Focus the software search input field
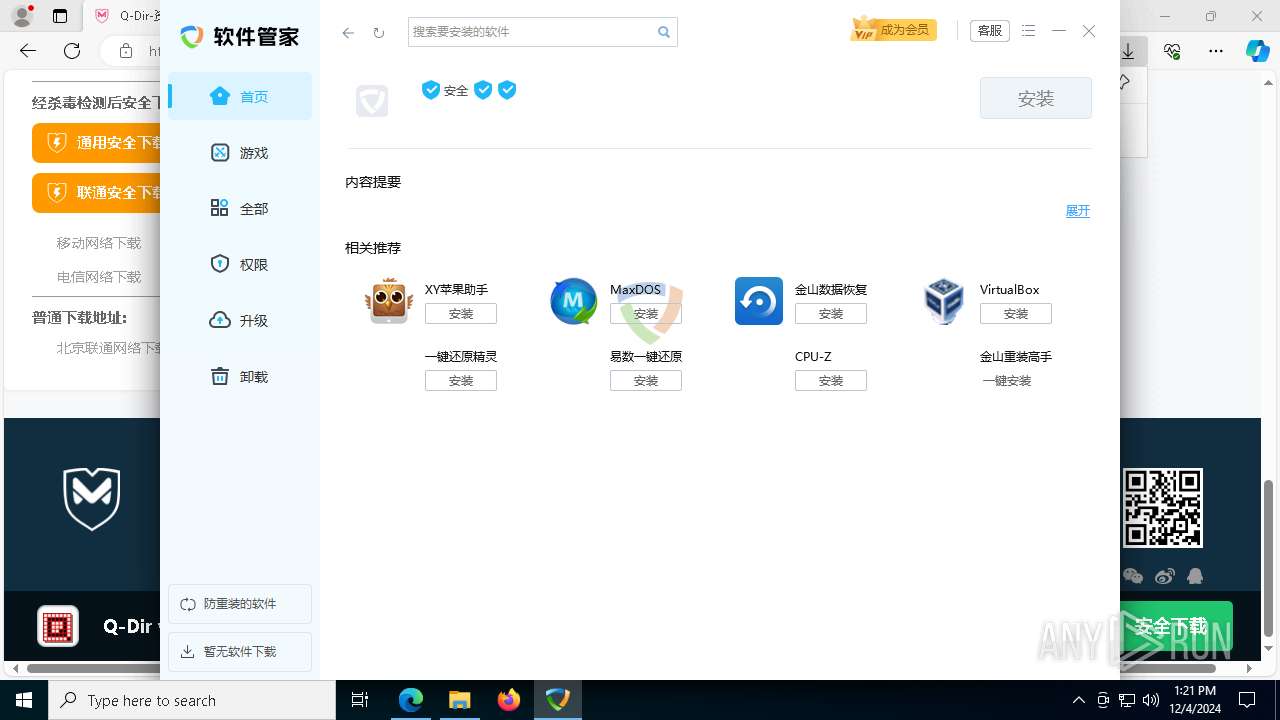This screenshot has height=720, width=1280. (530, 32)
